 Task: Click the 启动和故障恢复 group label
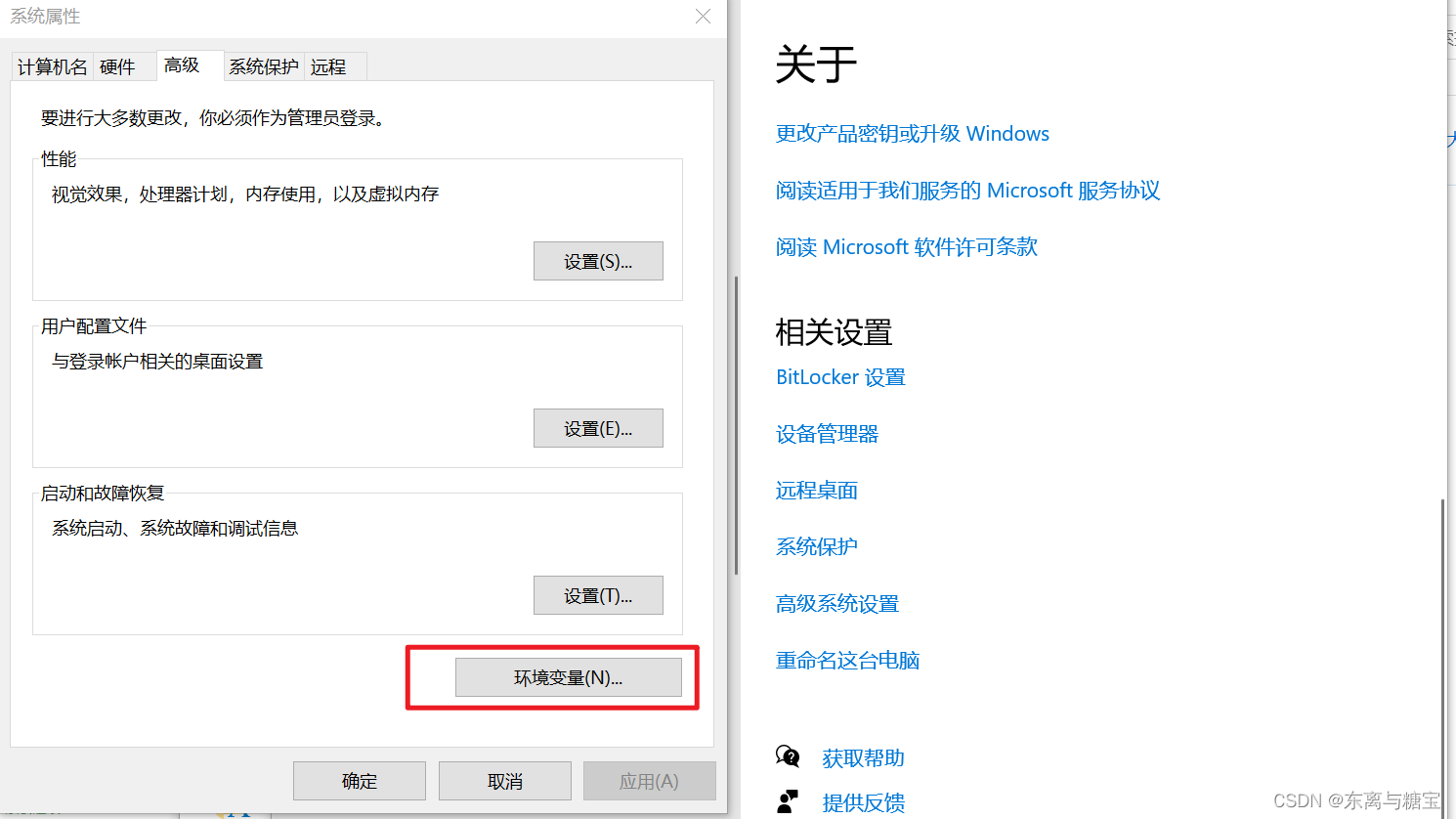pos(103,493)
